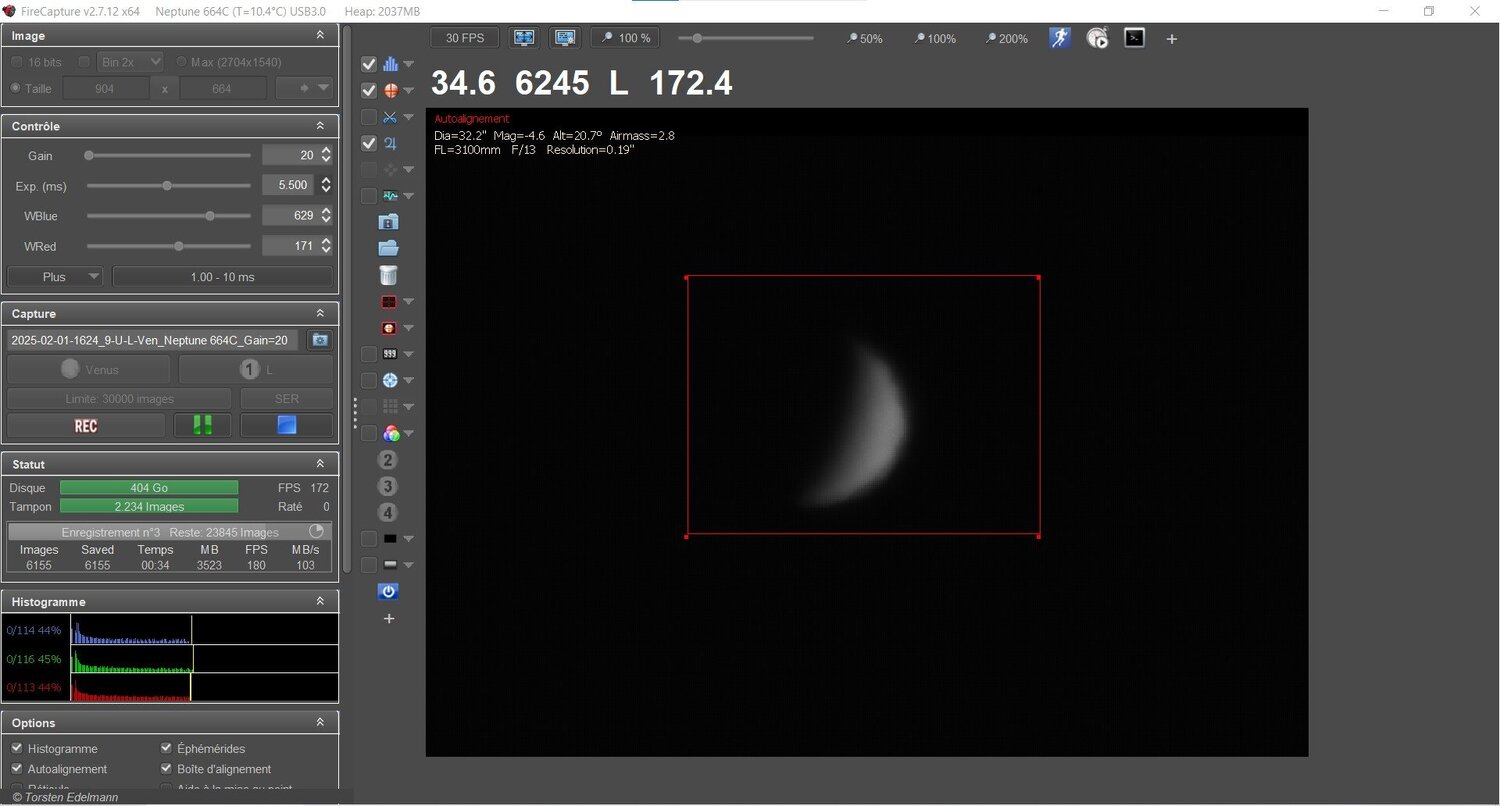This screenshot has height=806, width=1500.
Task: Uncheck the Jupiter symbol tool checkbox
Action: point(369,144)
